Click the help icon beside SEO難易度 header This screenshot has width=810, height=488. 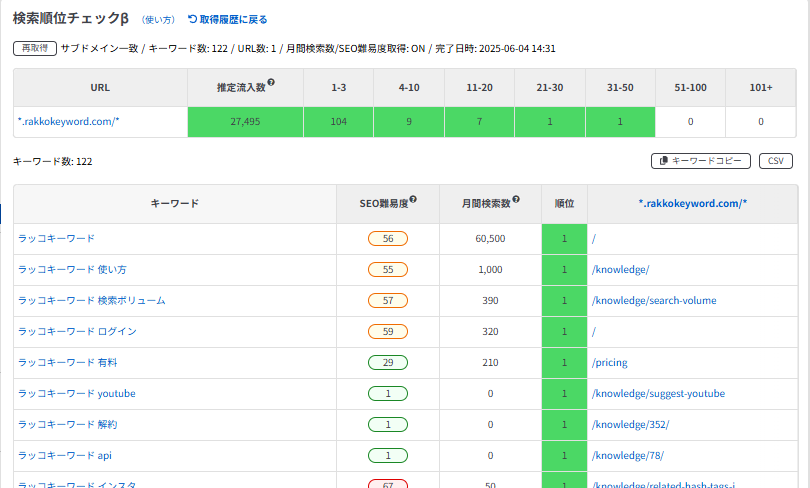coord(413,199)
